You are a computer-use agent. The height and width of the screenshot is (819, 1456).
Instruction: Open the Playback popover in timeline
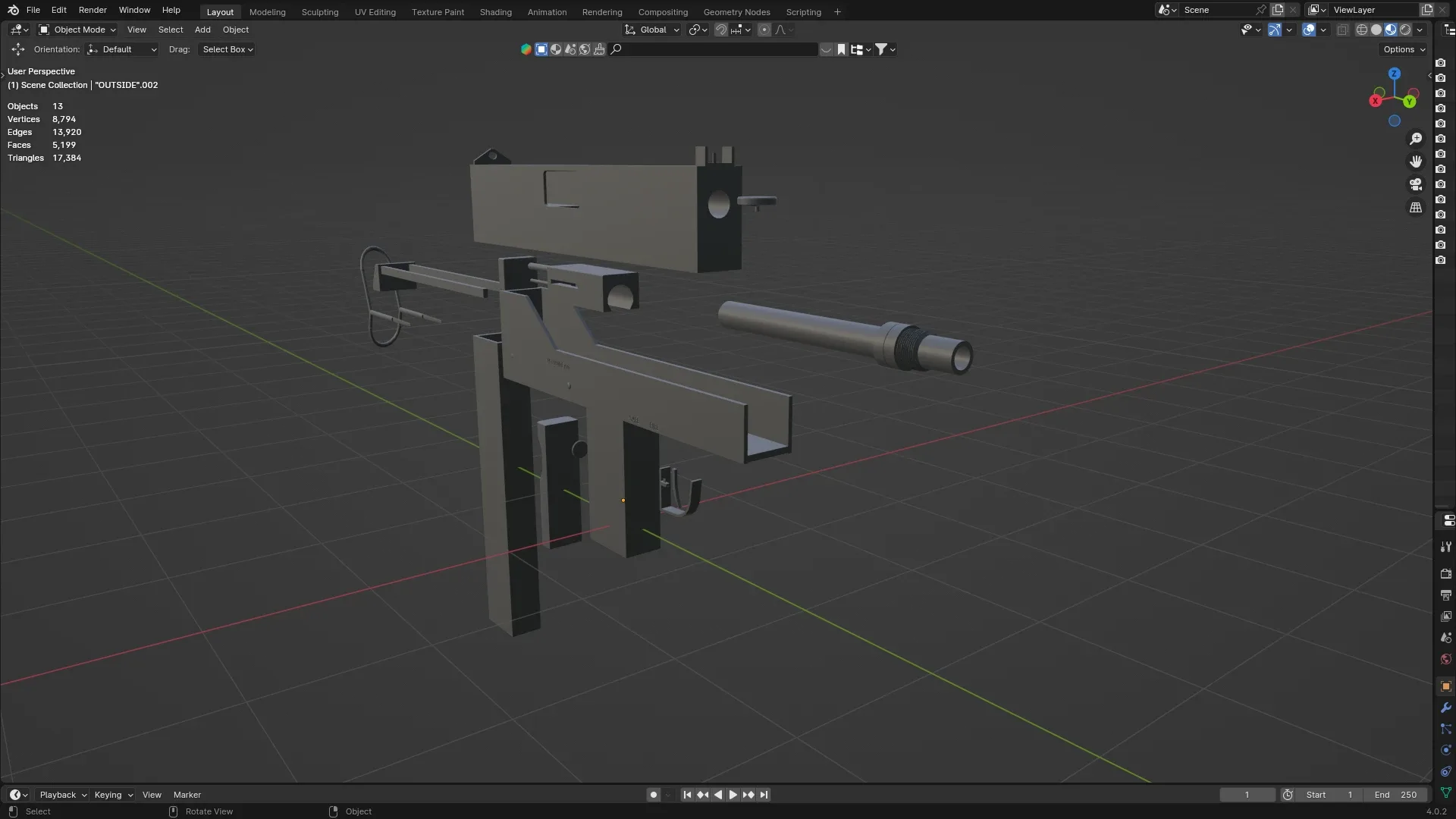click(63, 795)
